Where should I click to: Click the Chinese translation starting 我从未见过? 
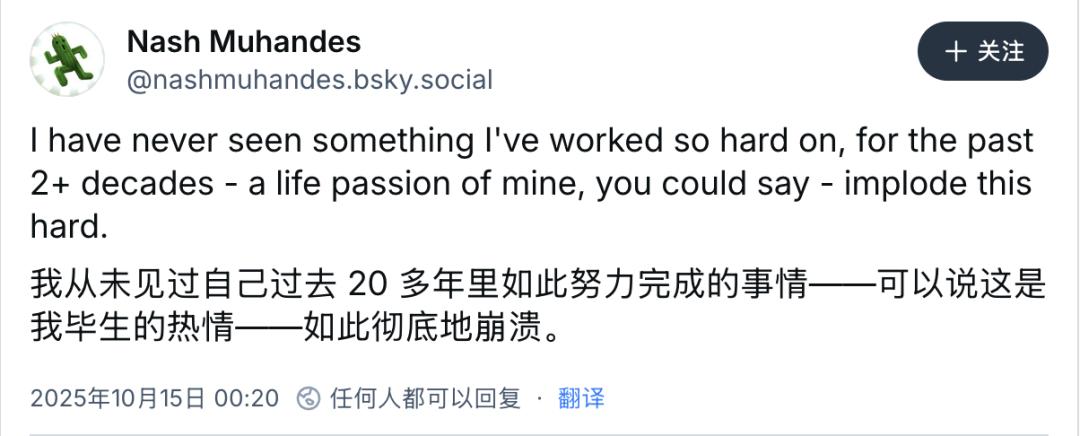pos(538,285)
